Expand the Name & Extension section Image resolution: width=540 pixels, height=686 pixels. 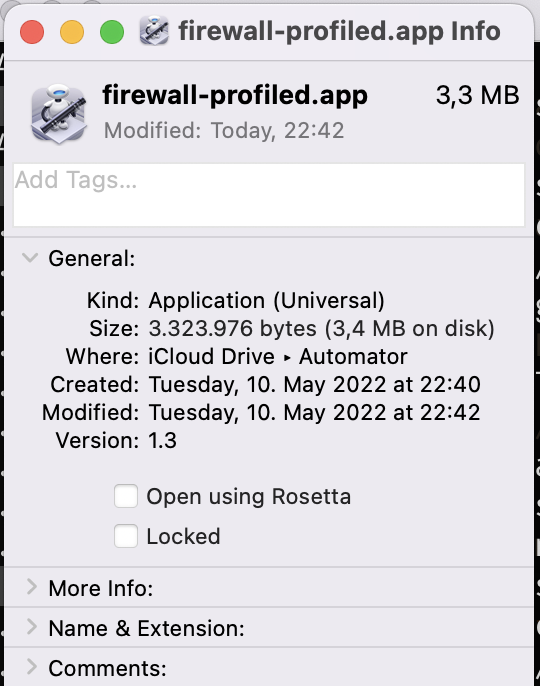coord(31,627)
